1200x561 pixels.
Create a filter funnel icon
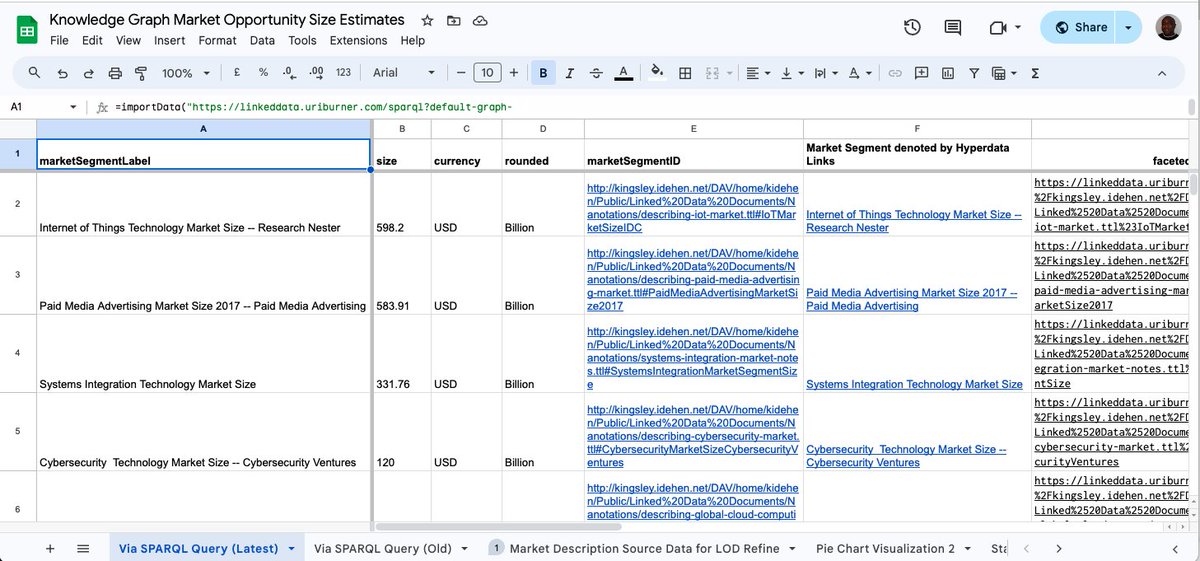coord(973,73)
